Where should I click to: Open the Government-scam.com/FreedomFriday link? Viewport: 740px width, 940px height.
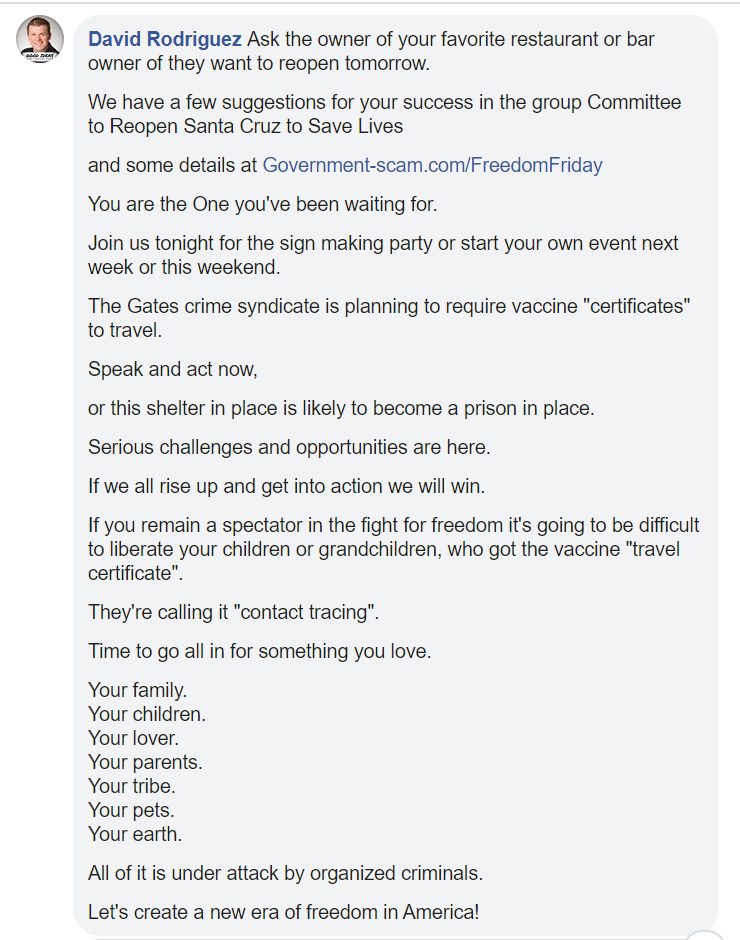click(x=432, y=165)
